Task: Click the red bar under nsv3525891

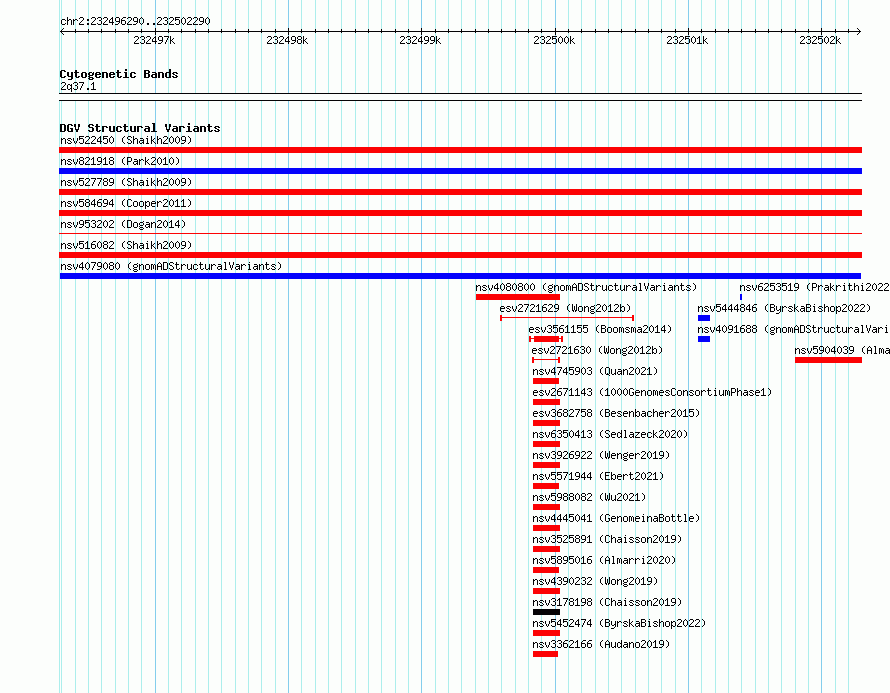Action: coord(547,549)
